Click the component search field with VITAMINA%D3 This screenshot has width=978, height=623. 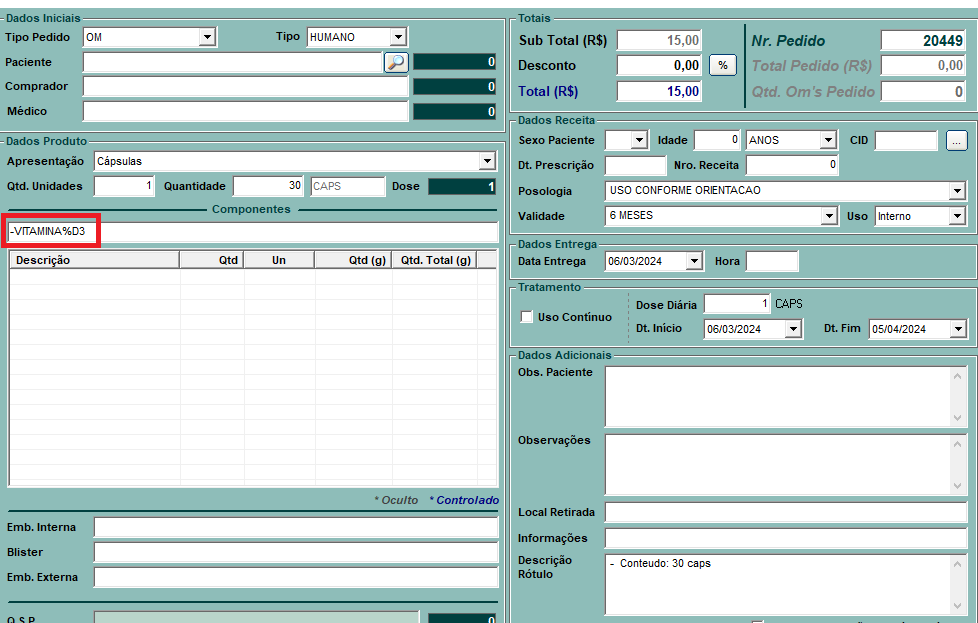(252, 232)
